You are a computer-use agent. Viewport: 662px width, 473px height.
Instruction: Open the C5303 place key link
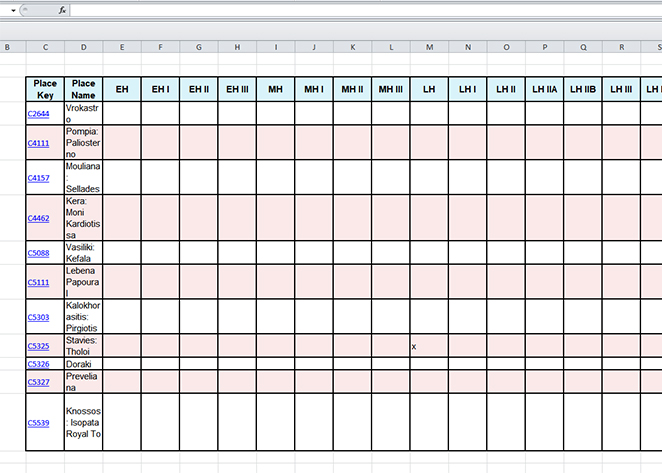click(x=38, y=317)
